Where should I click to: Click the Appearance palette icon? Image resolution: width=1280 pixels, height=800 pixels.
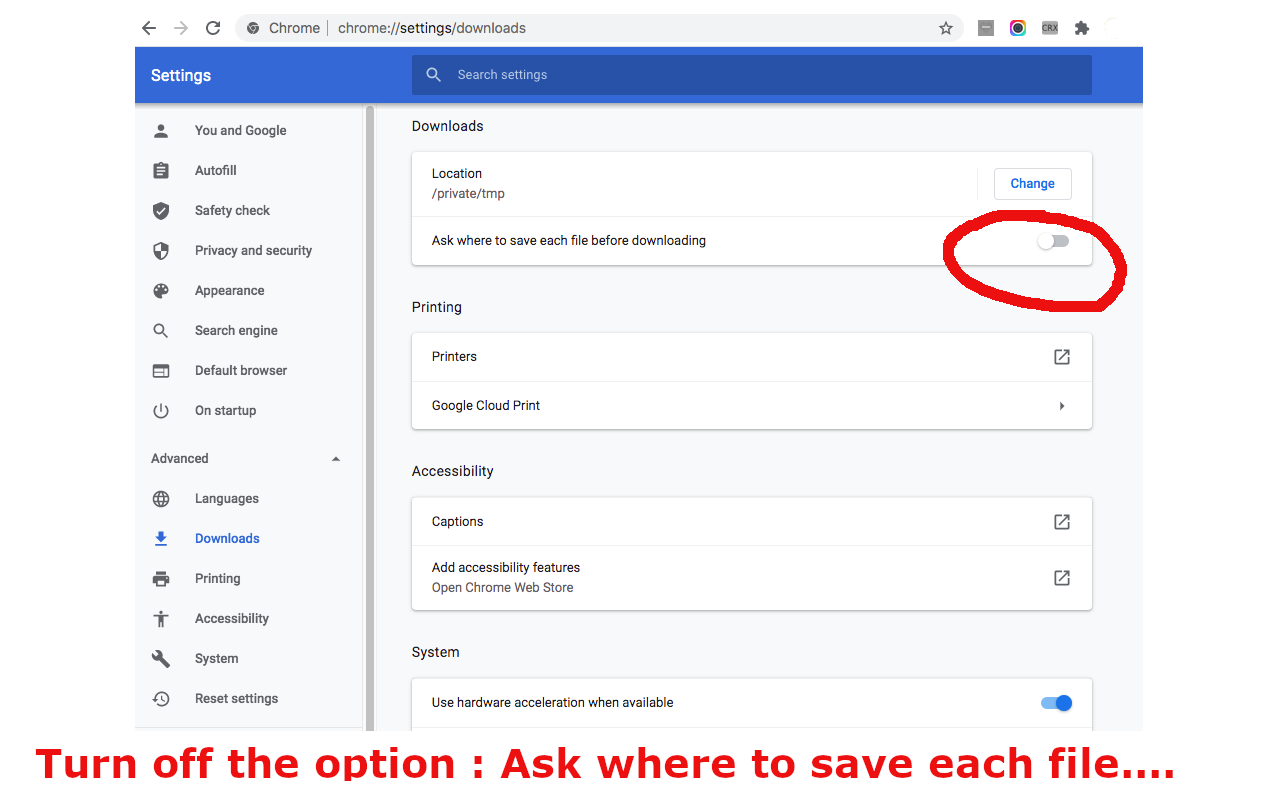pyautogui.click(x=161, y=290)
